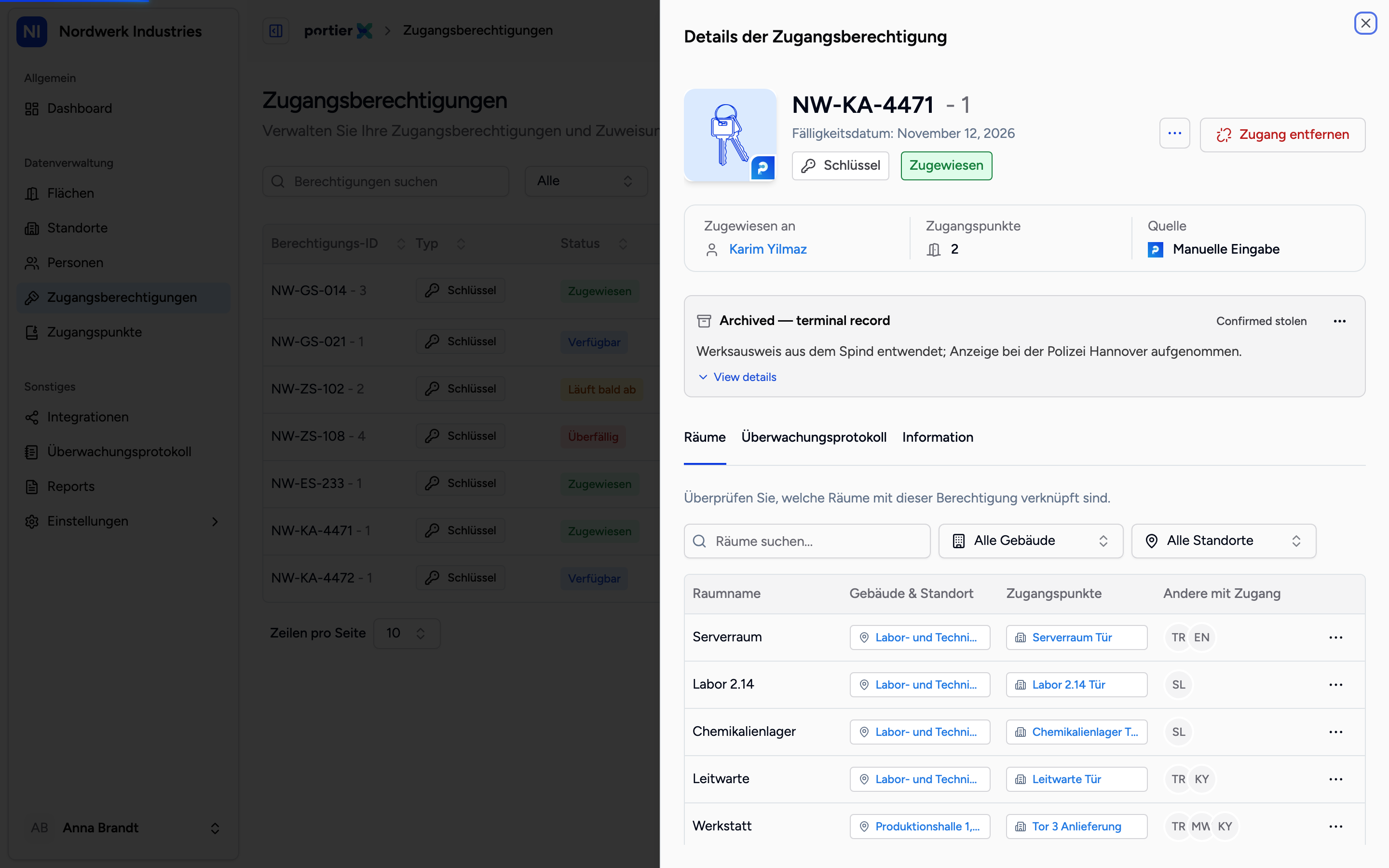The height and width of the screenshot is (868, 1389).
Task: Click the portier logo in the breadcrumb
Action: tap(338, 30)
